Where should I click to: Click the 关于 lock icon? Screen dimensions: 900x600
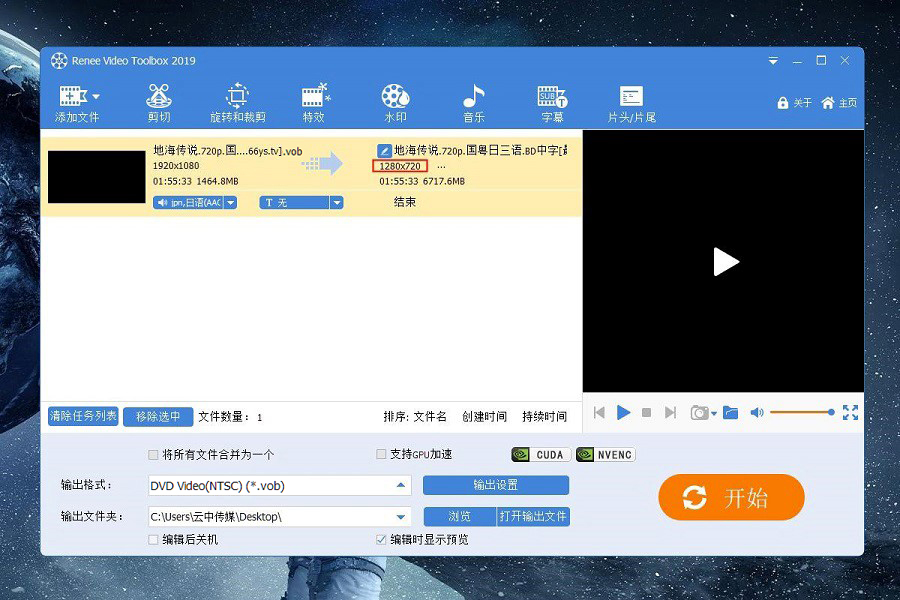coord(783,103)
